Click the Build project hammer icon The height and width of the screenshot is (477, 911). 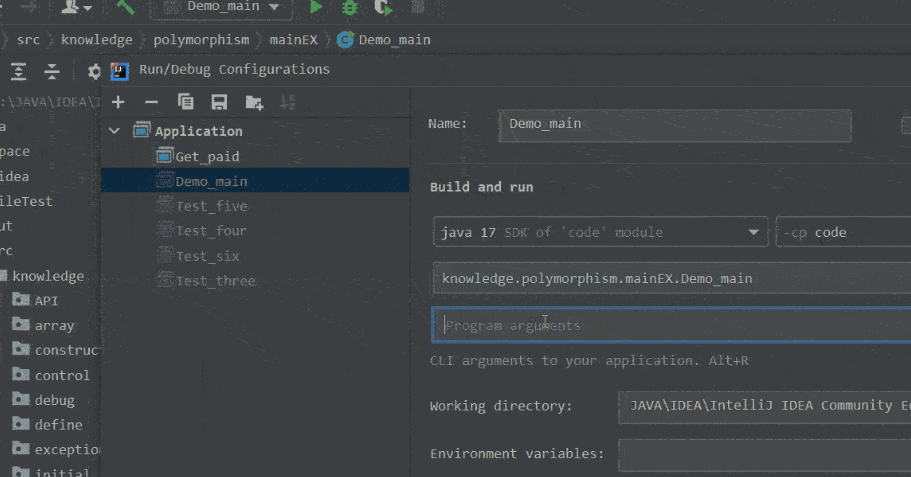coord(125,7)
